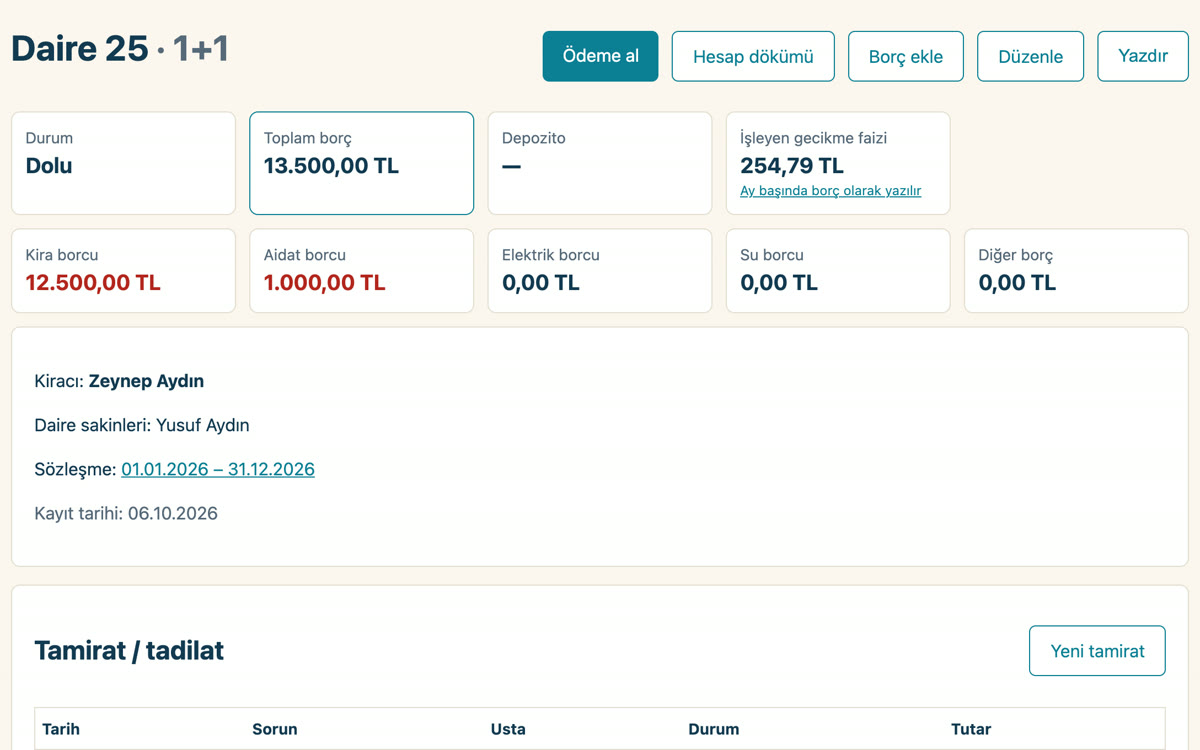Viewport: 1200px width, 750px height.
Task: Click the Aidat borcu card
Action: [x=361, y=271]
